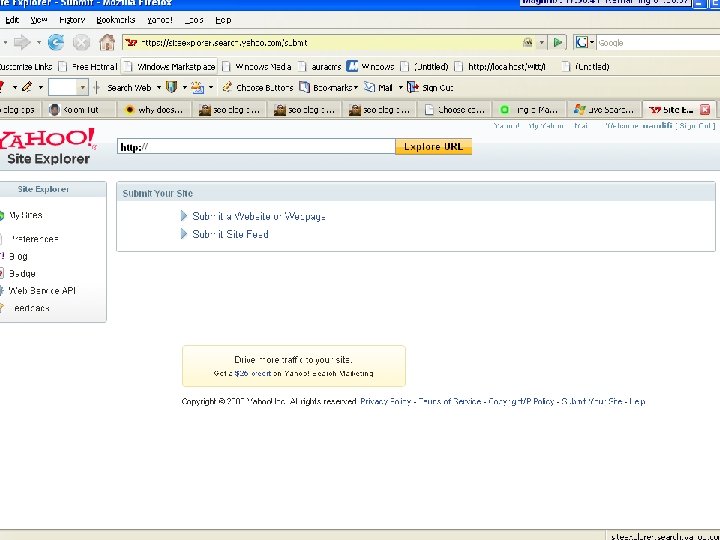Click the green Go arrow button

(558, 43)
